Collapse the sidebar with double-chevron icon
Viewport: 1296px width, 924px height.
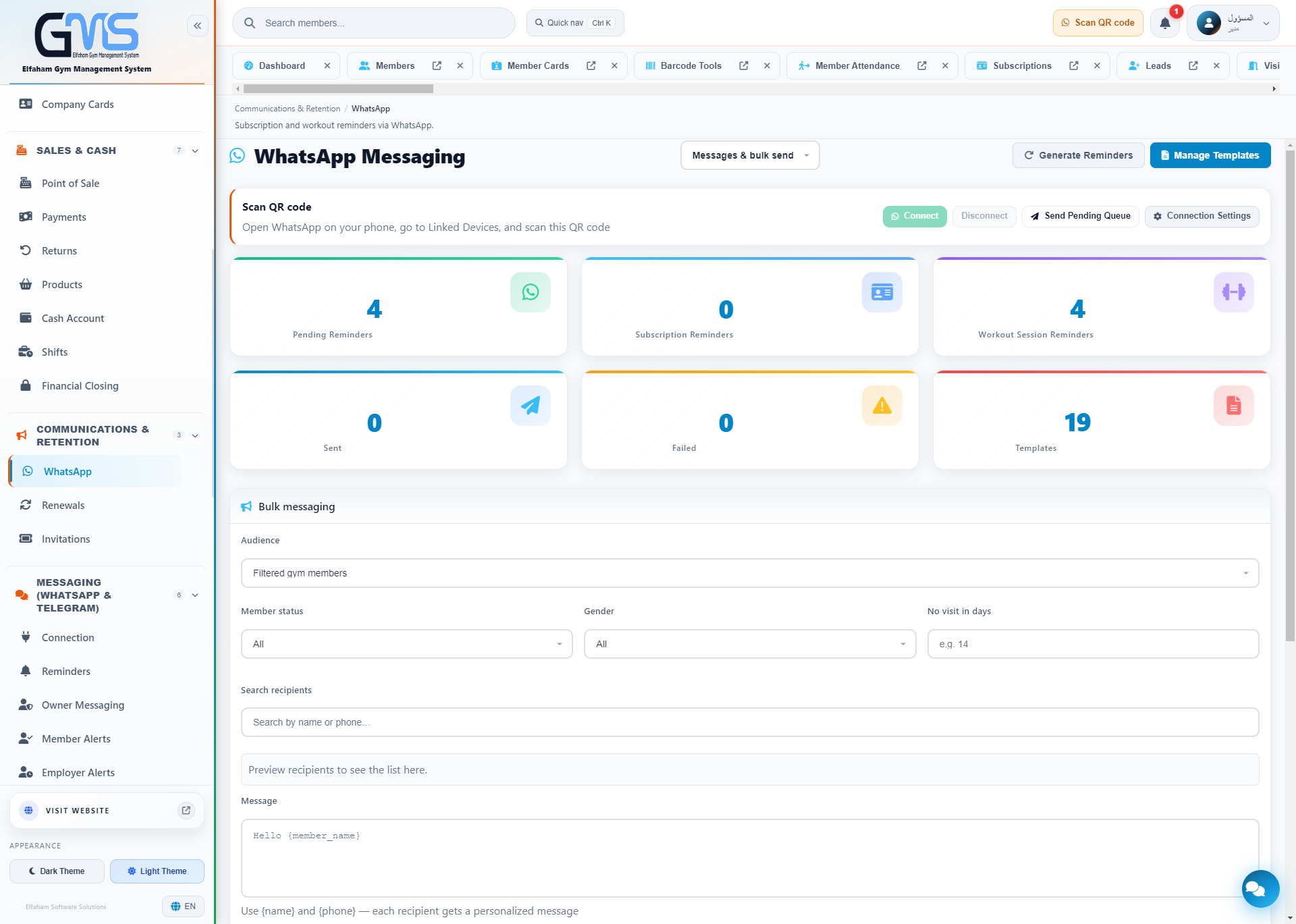click(197, 26)
